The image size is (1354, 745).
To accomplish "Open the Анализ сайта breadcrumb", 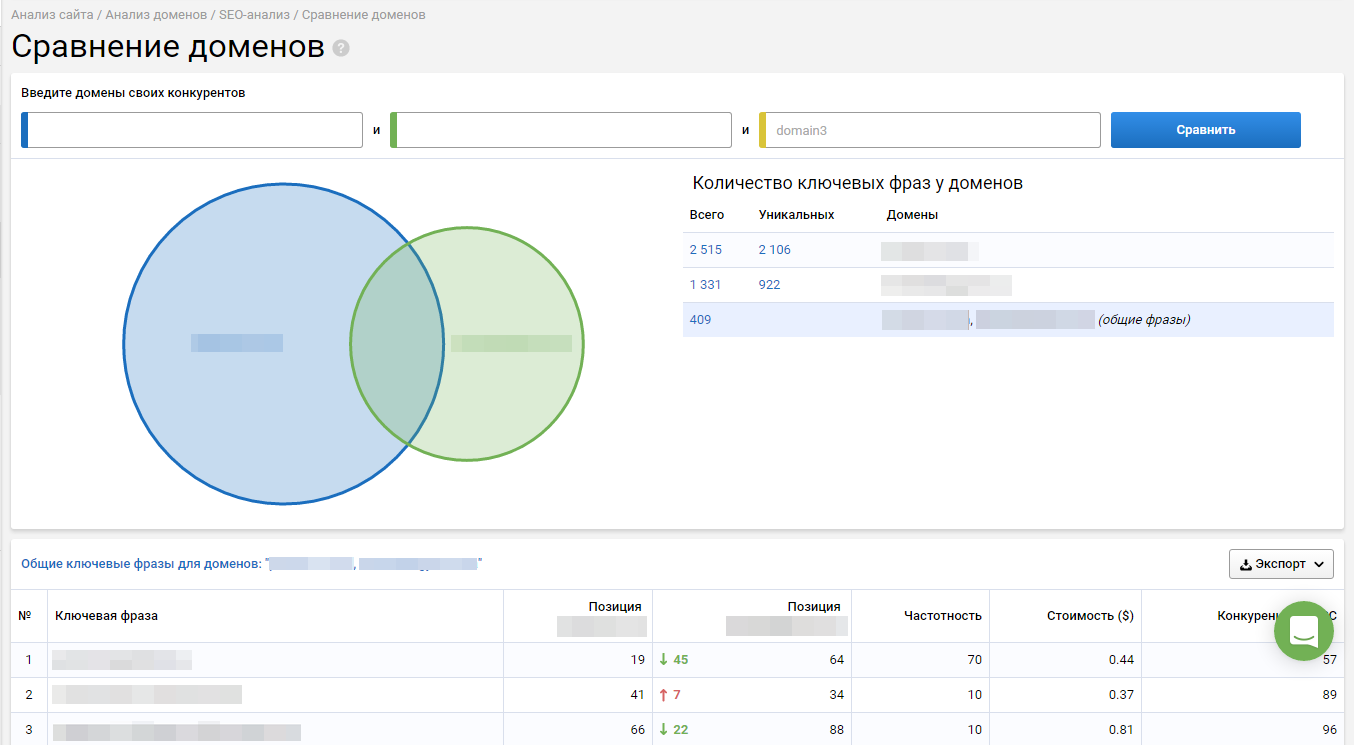I will pyautogui.click(x=52, y=15).
